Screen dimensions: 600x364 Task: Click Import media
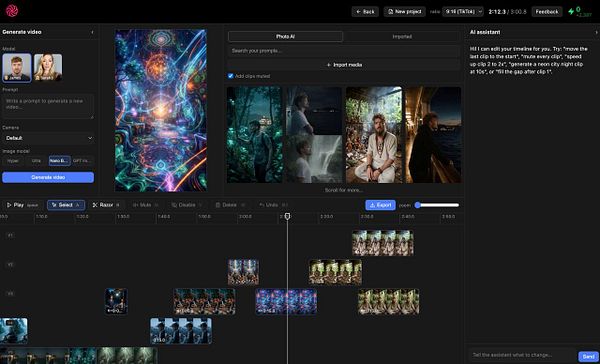344,65
